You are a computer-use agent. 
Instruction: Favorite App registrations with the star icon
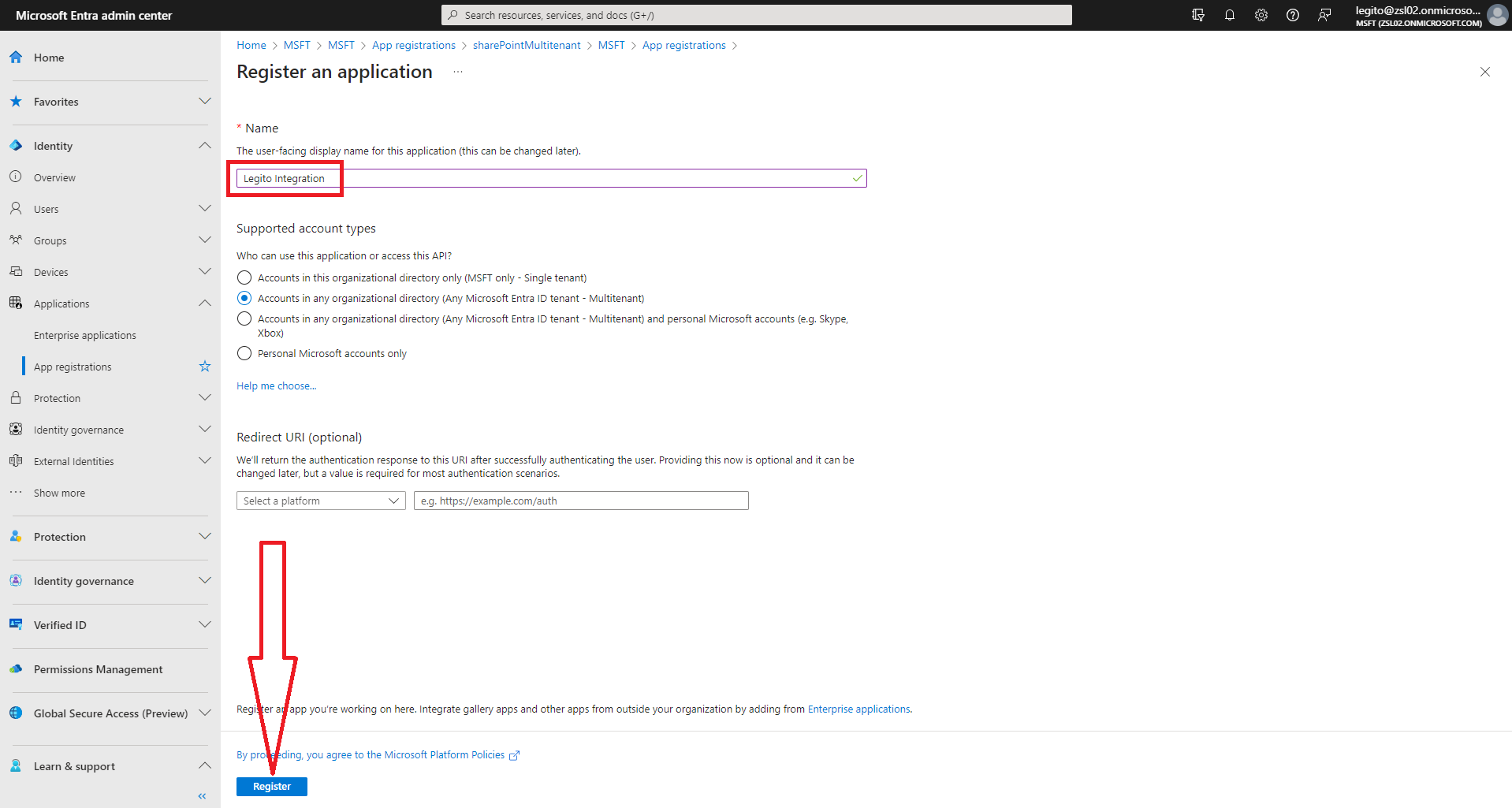pyautogui.click(x=205, y=366)
